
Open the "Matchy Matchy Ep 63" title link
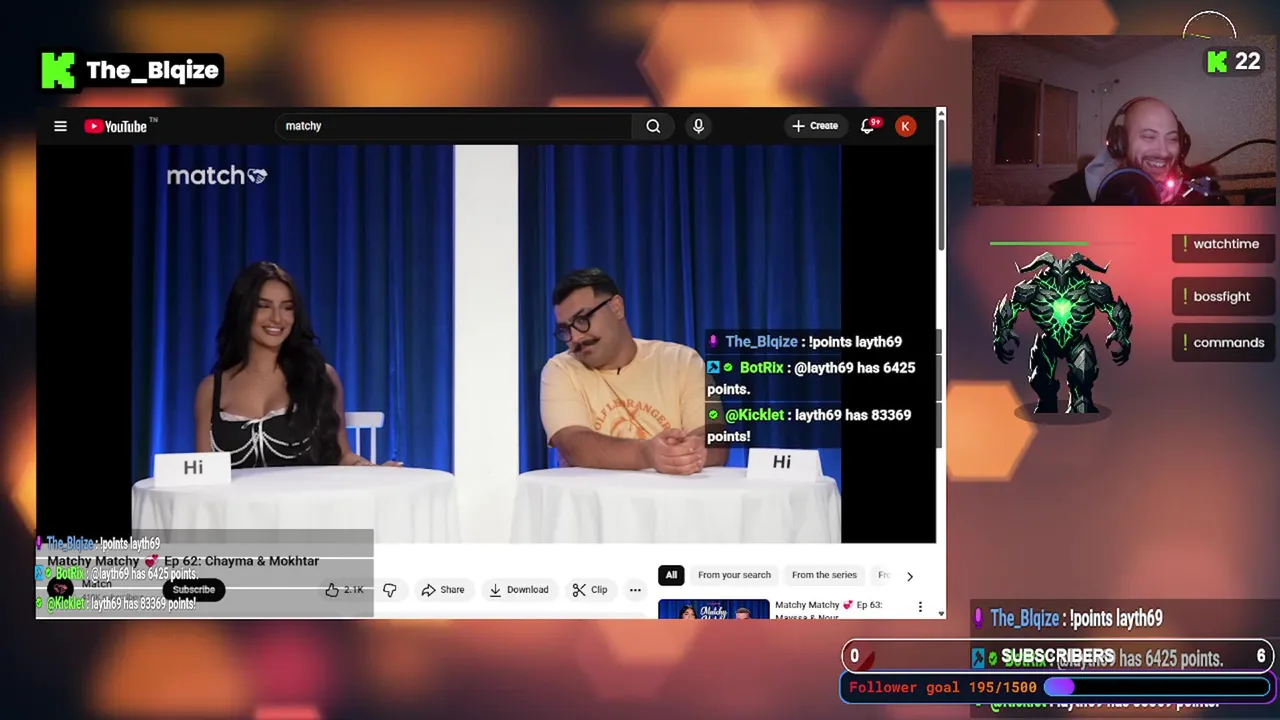(828, 609)
